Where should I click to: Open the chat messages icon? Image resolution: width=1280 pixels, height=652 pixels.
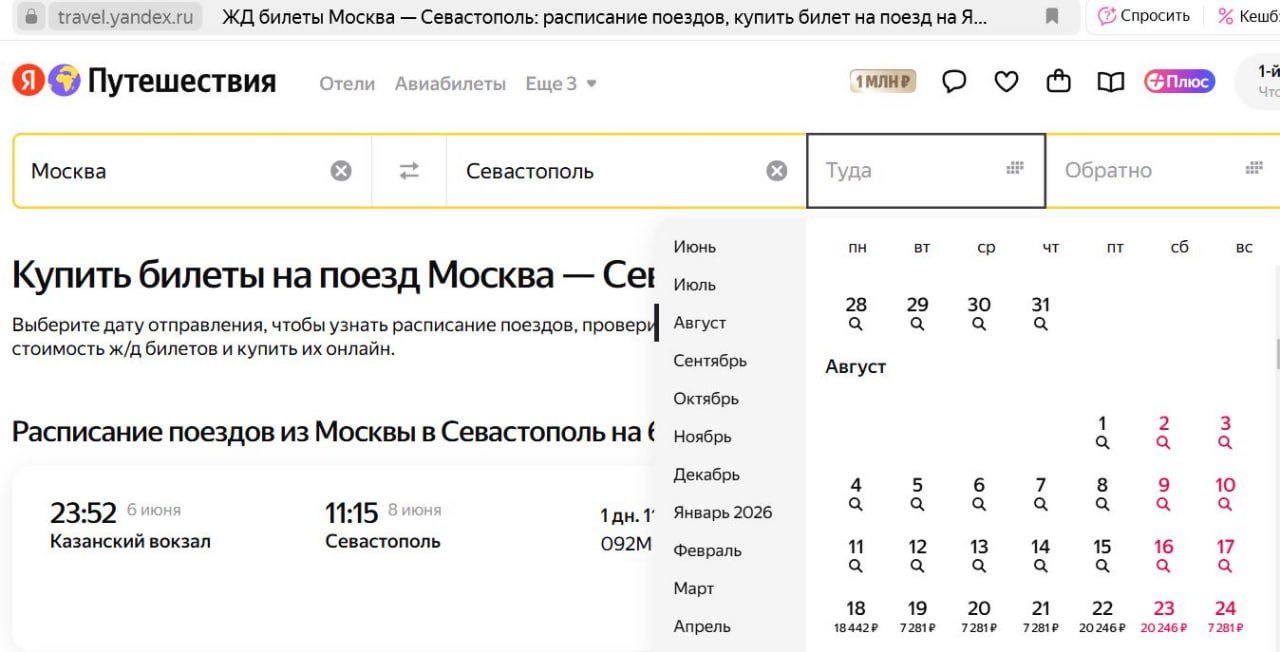point(955,82)
